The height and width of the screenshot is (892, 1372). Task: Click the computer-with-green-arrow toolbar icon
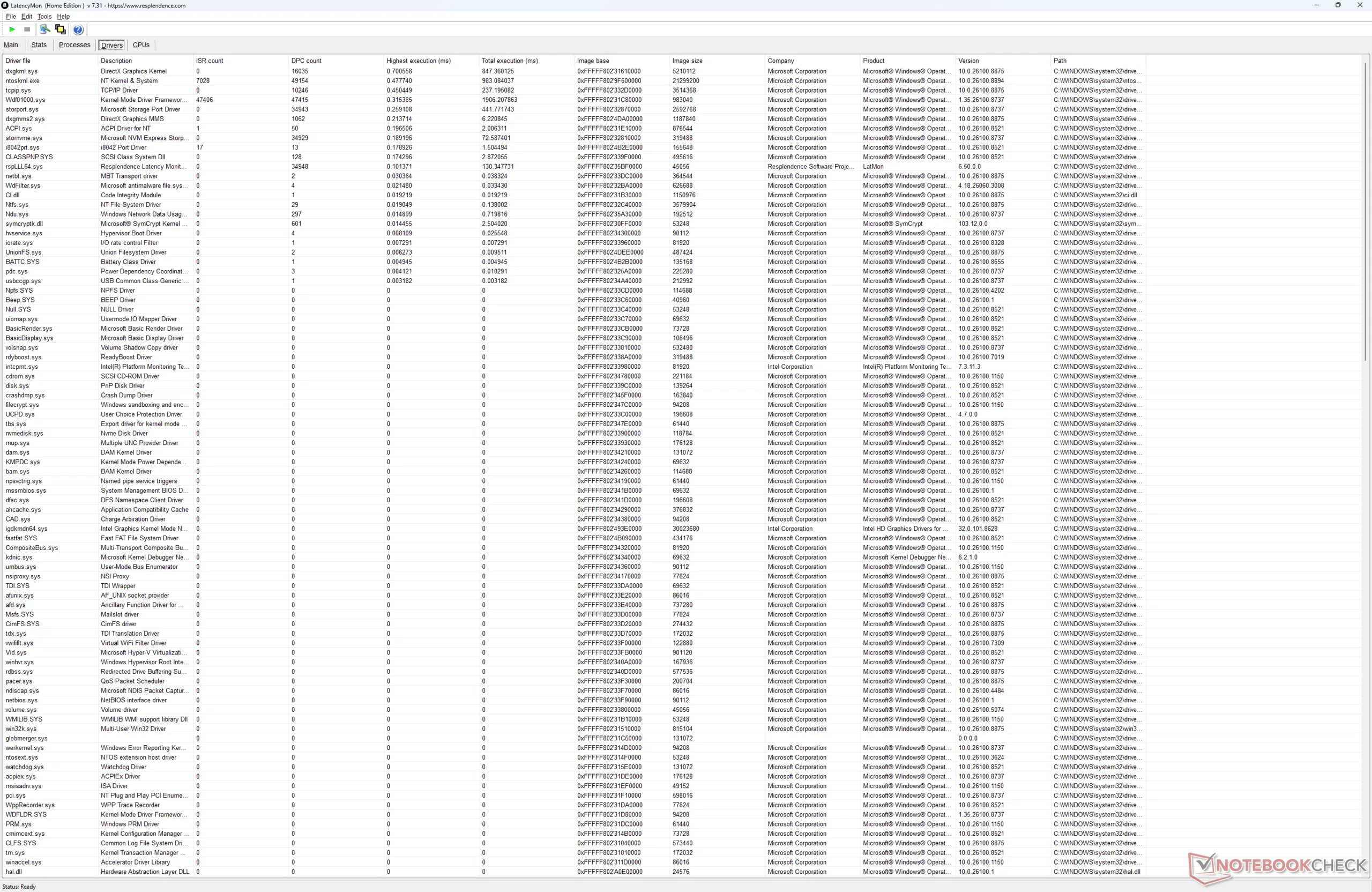coord(45,29)
